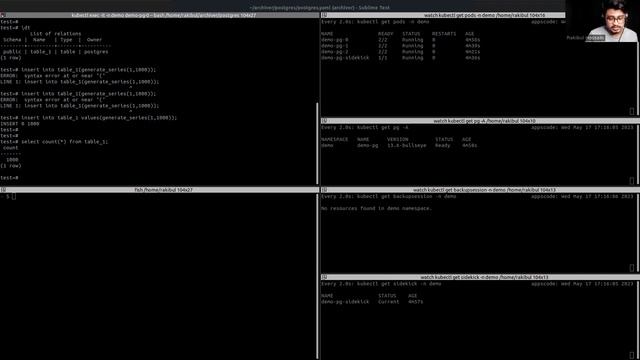Select the 'watch kubectl get backupsession' pane title
Viewport: 640px width, 360px height.
point(484,190)
